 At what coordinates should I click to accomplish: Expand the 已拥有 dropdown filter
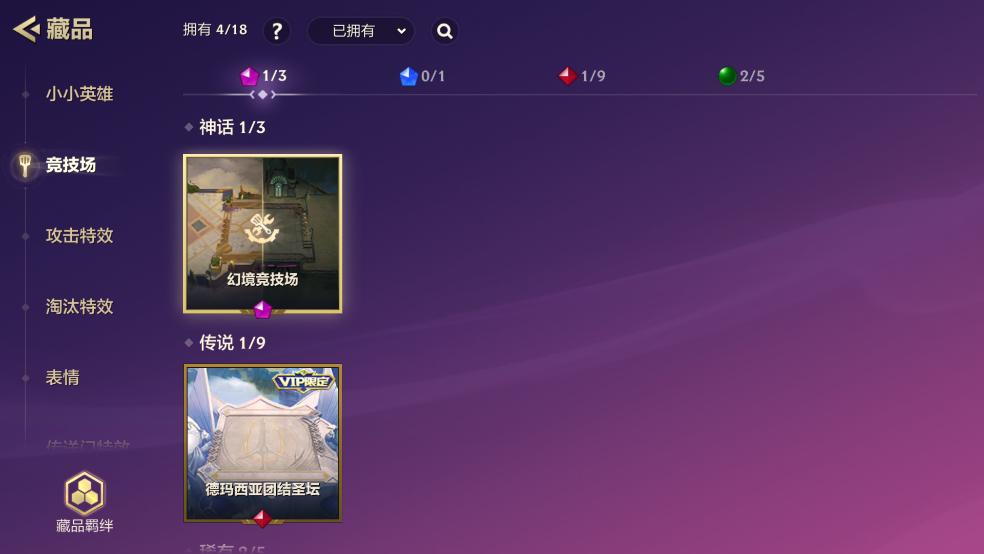click(361, 31)
